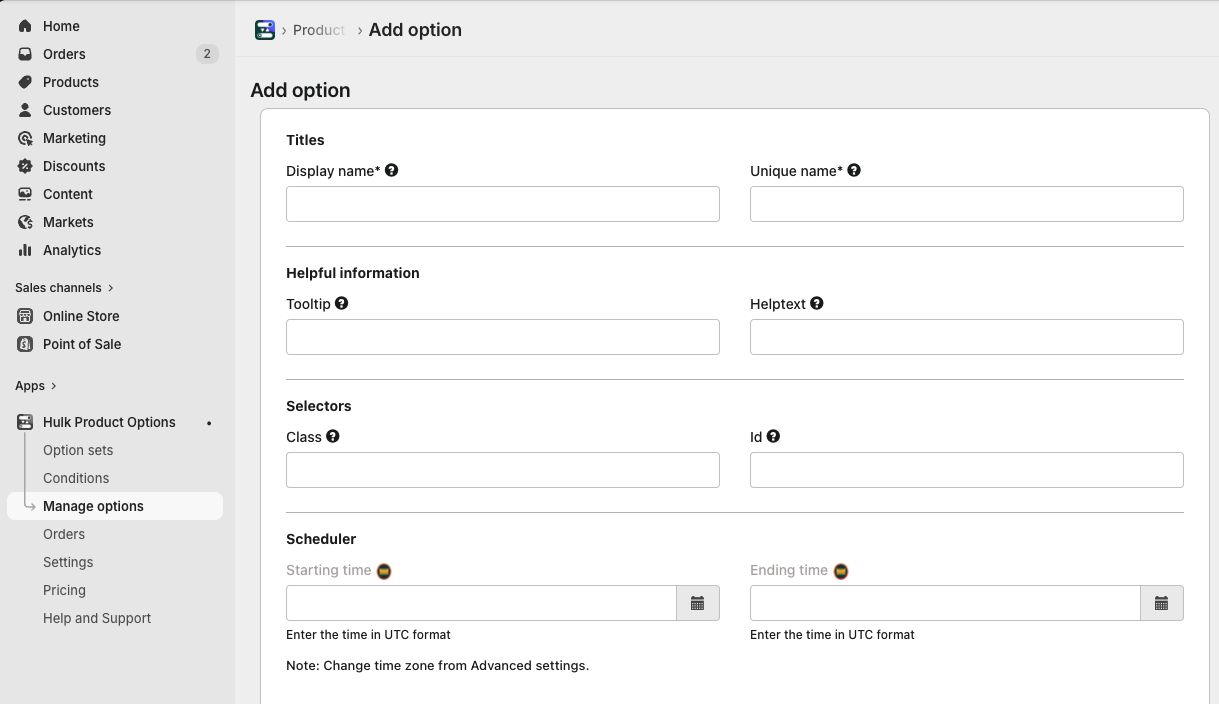Expand the Apps section
The height and width of the screenshot is (704, 1219).
point(36,385)
